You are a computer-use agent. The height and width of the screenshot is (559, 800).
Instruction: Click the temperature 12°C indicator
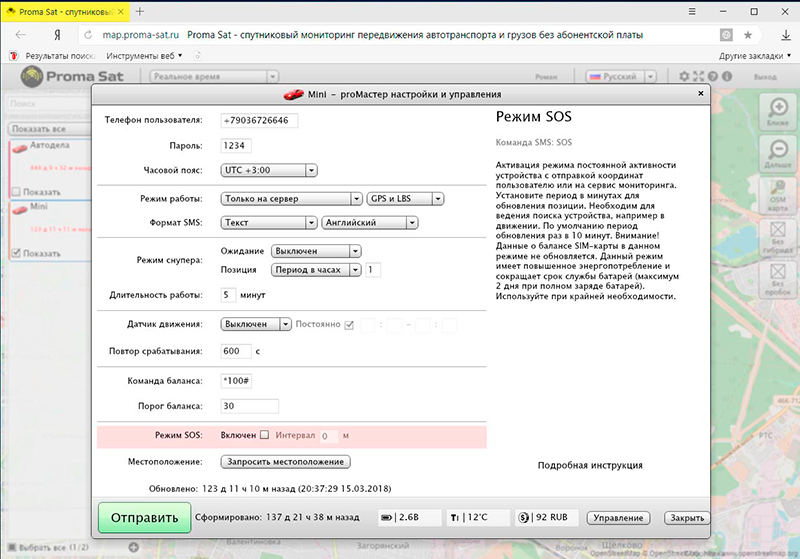469,518
